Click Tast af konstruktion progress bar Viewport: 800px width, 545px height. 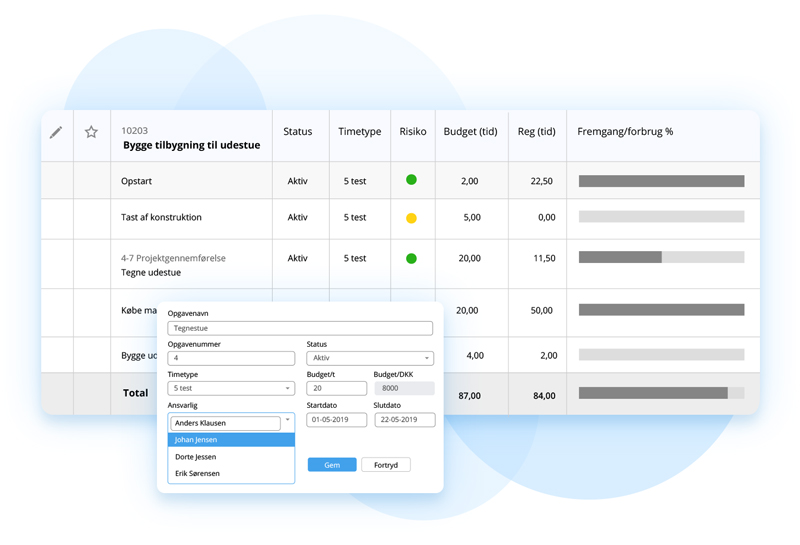click(661, 217)
